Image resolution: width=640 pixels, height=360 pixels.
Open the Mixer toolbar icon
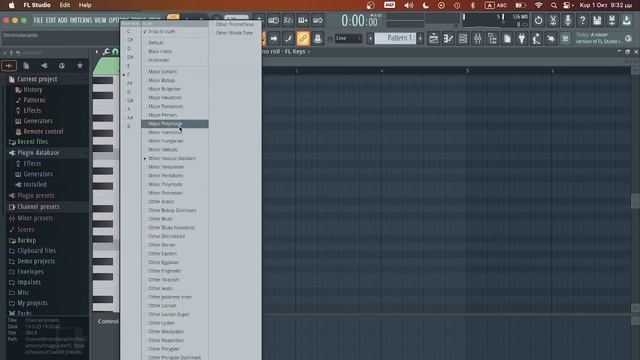tap(478, 39)
